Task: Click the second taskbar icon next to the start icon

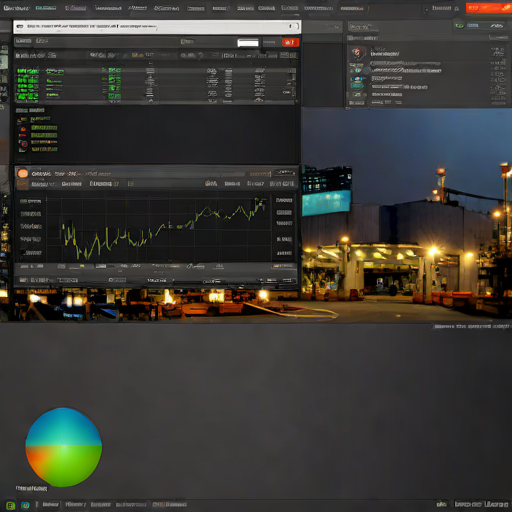Action: coord(25,505)
